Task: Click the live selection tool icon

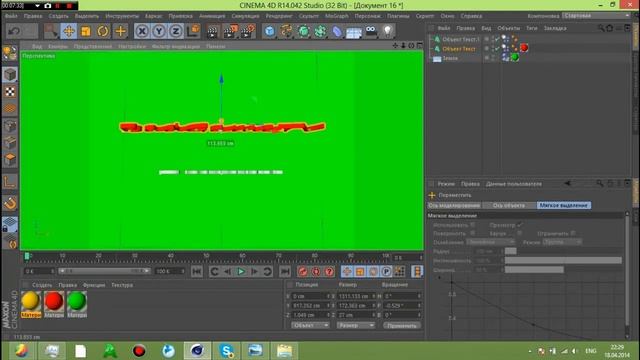Action: 51,31
